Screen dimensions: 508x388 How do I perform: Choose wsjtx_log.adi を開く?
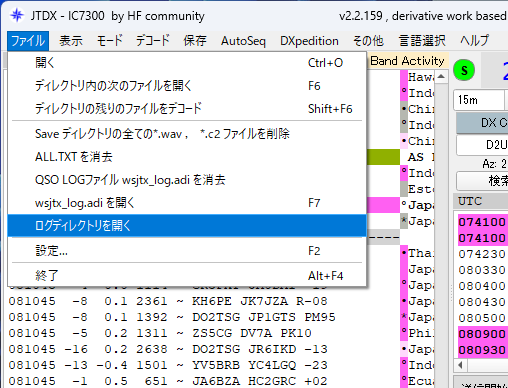point(187,203)
